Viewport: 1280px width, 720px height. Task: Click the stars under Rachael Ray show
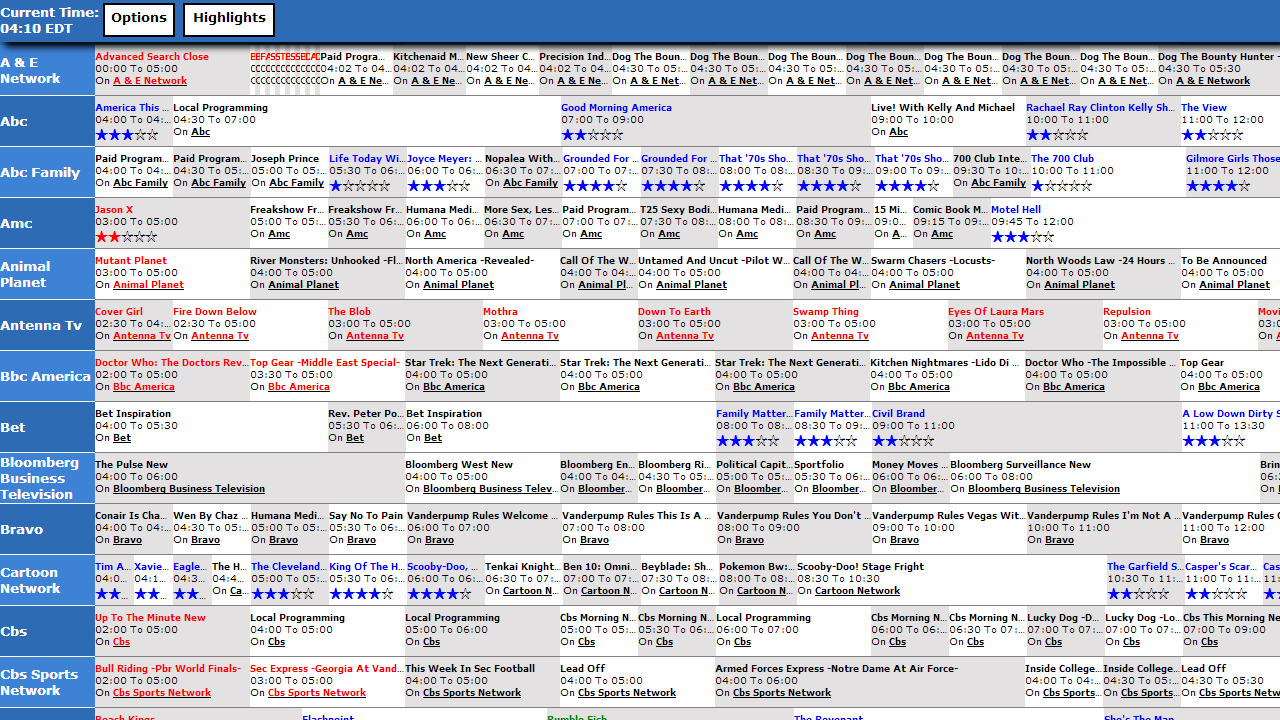point(1057,135)
